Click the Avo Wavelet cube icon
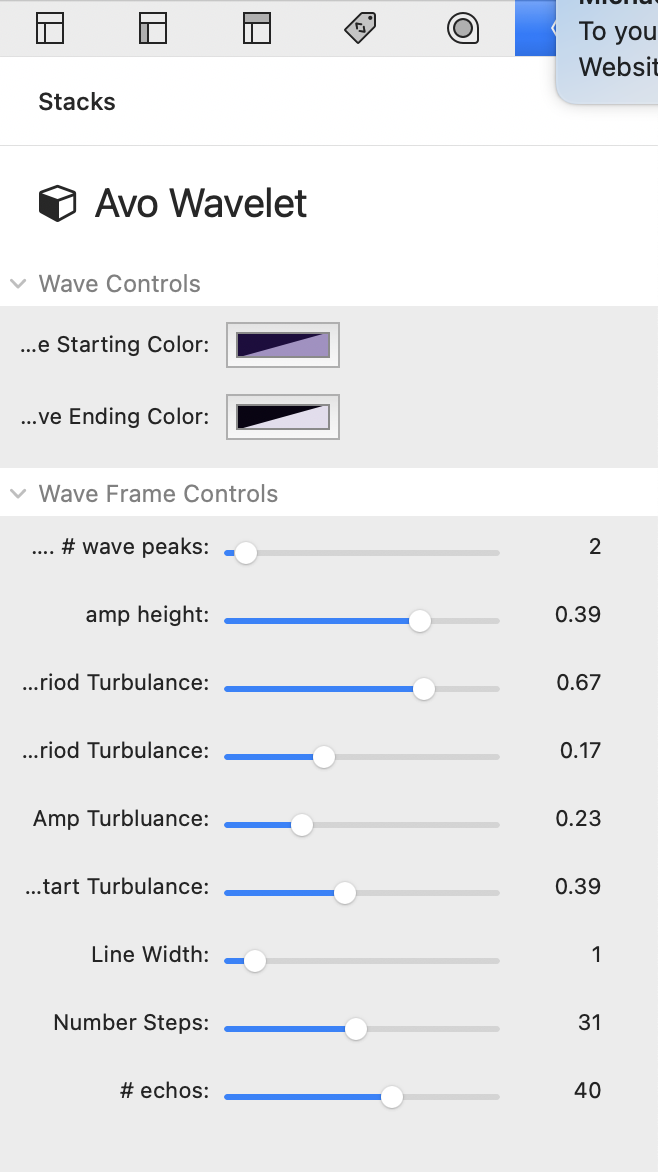The height and width of the screenshot is (1172, 658). [55, 203]
